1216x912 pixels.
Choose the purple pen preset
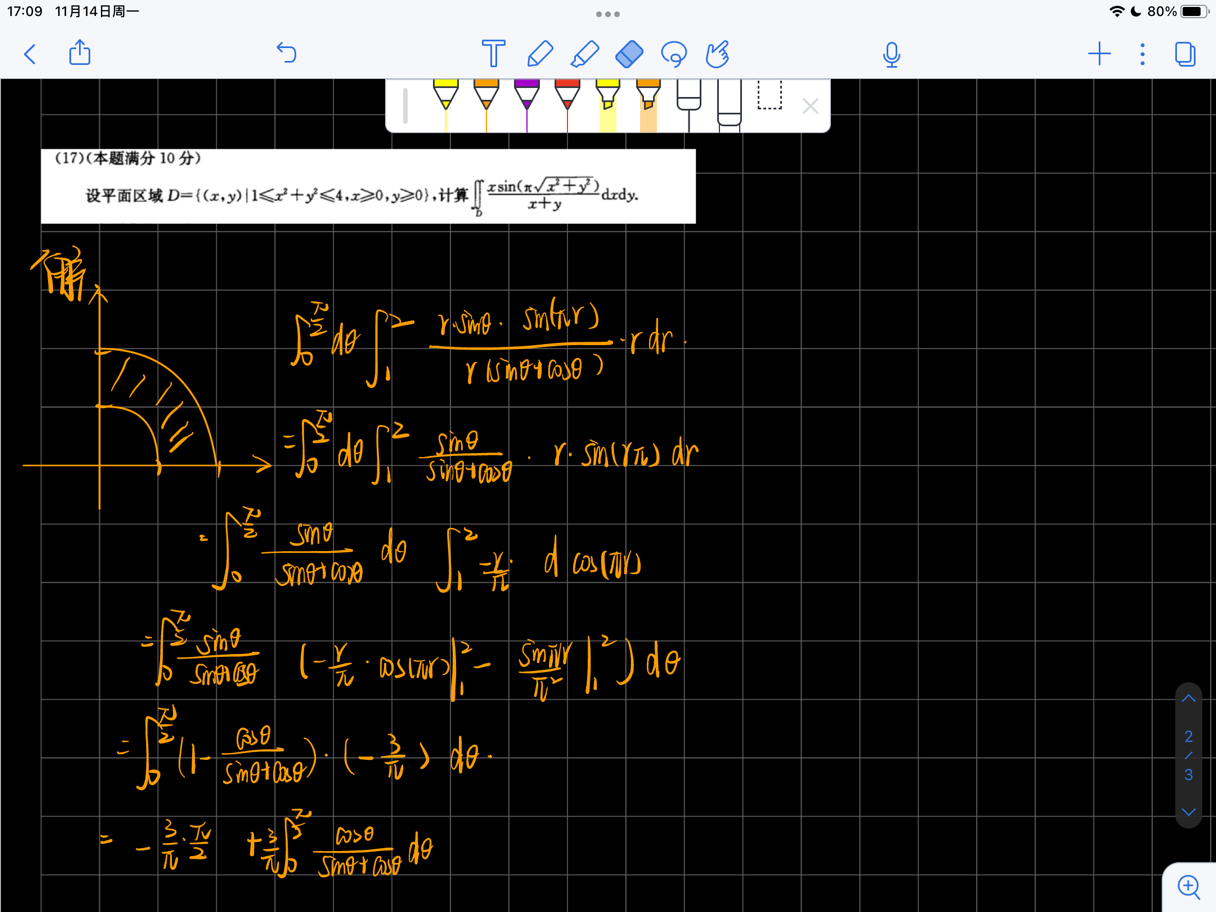[x=527, y=104]
